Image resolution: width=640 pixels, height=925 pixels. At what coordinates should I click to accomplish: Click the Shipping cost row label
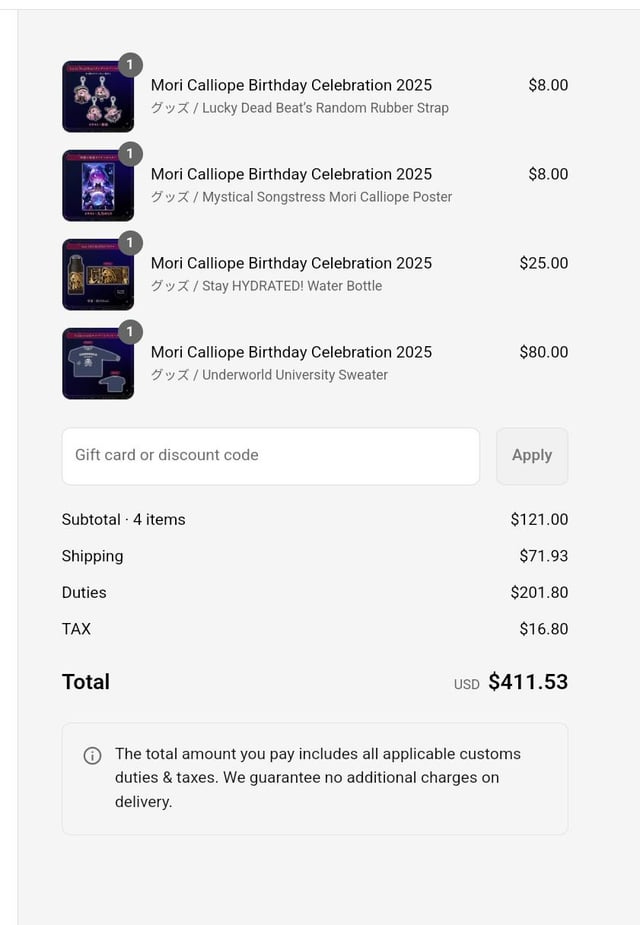[x=92, y=556]
